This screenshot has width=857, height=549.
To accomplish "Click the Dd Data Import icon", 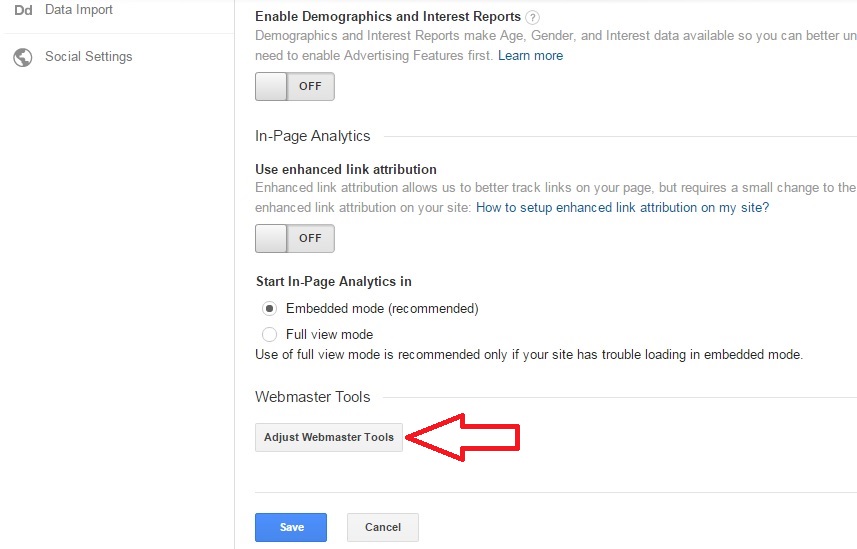I will [22, 10].
